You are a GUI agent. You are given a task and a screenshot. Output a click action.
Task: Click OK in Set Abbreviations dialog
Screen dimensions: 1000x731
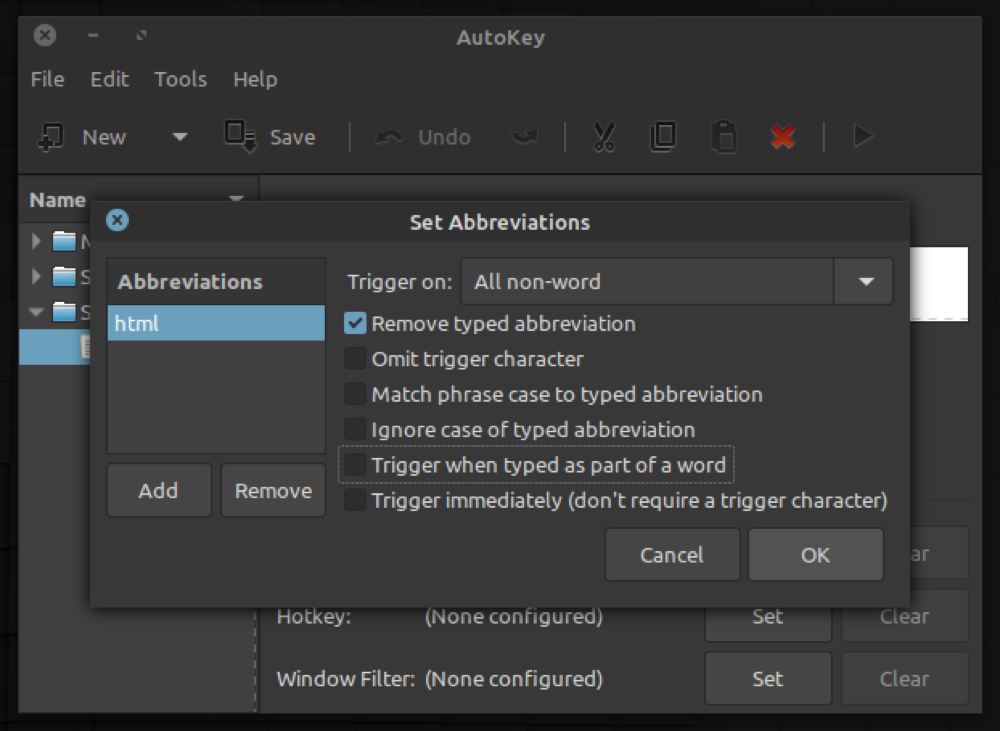coord(816,554)
